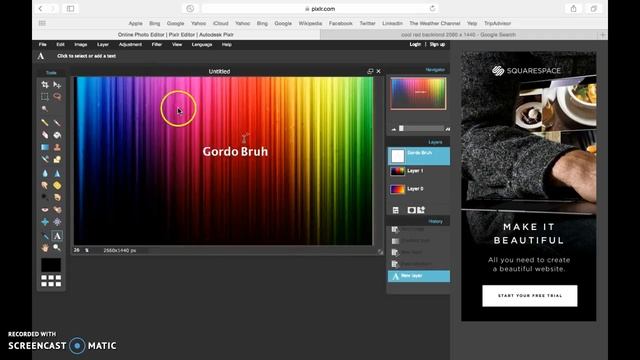Select the Eraser tool
Image resolution: width=640 pixels, height=360 pixels.
pos(45,135)
